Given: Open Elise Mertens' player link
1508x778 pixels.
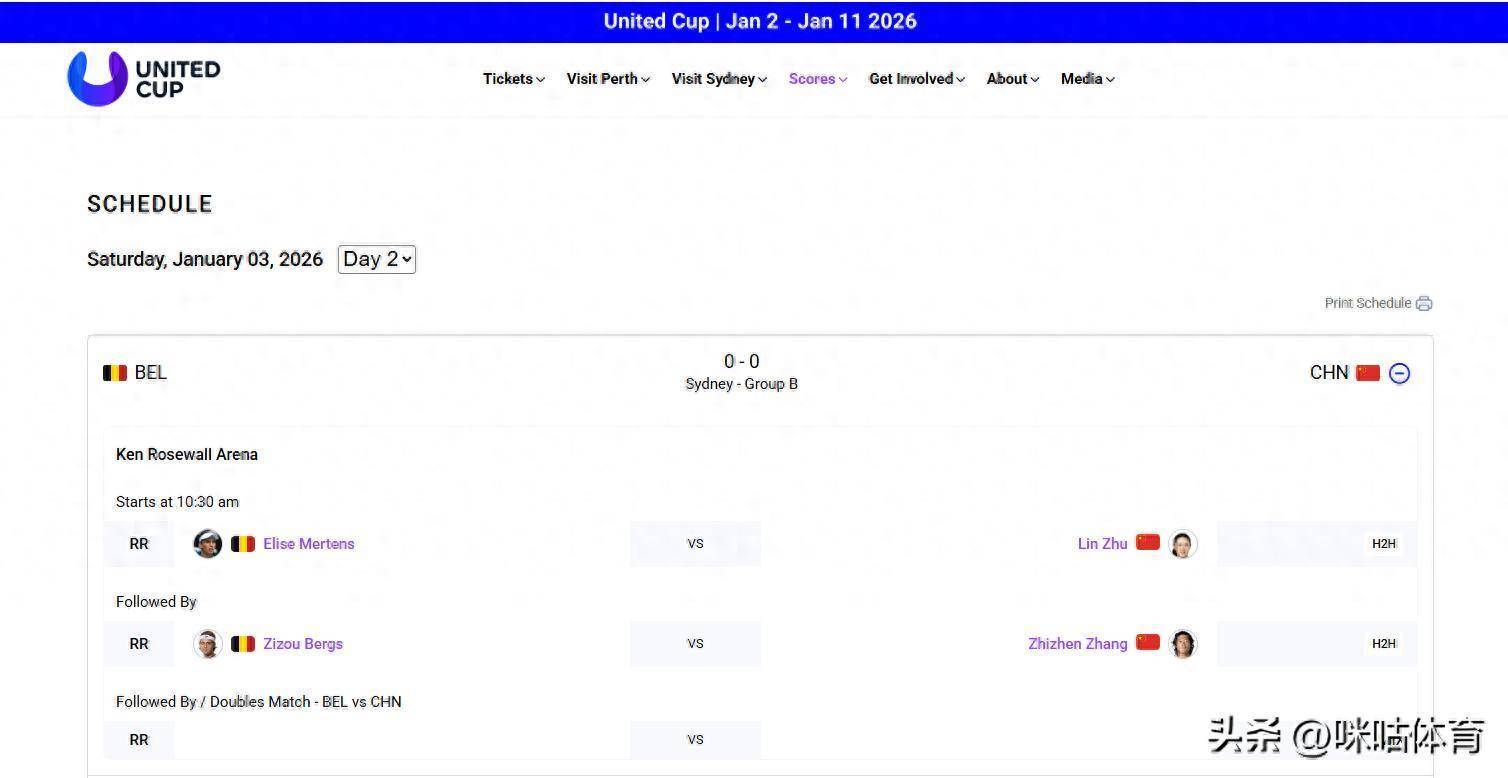Looking at the screenshot, I should [308, 544].
